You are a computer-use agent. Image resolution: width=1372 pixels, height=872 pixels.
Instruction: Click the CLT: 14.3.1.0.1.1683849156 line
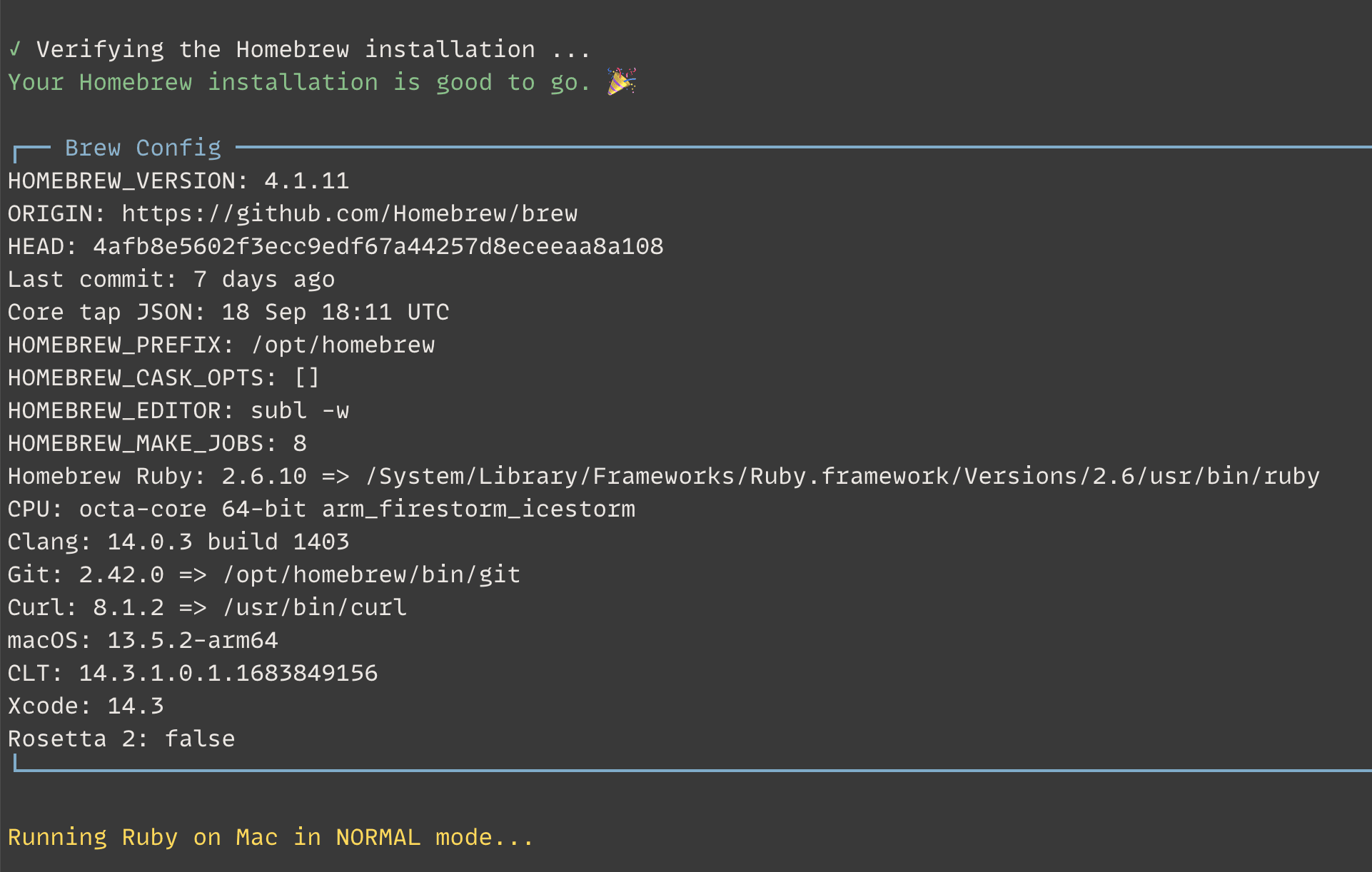click(x=193, y=673)
